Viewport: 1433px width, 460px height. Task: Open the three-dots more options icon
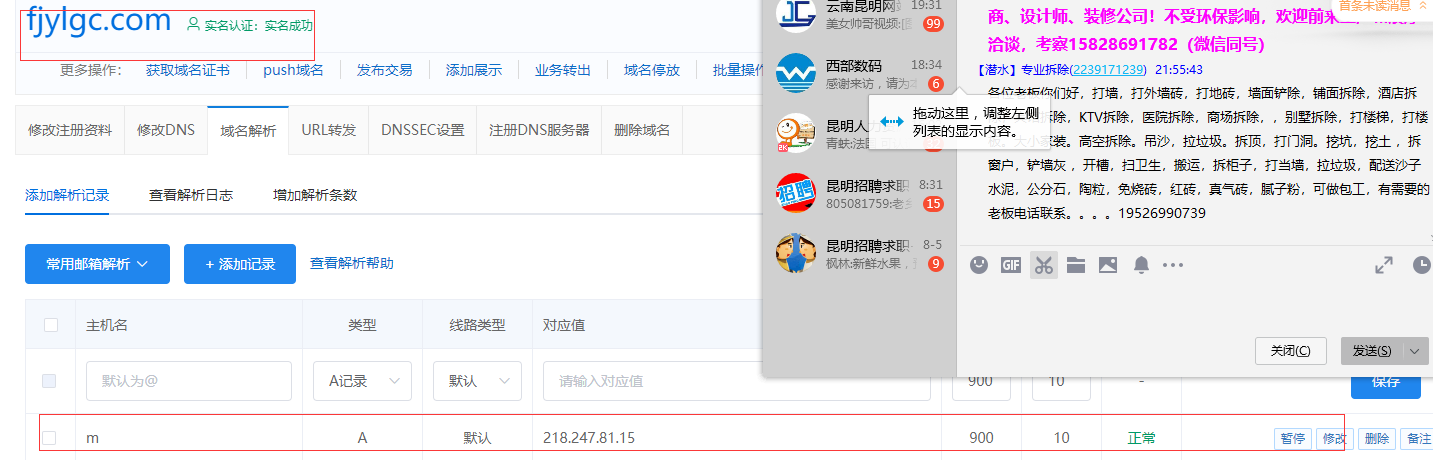1173,265
